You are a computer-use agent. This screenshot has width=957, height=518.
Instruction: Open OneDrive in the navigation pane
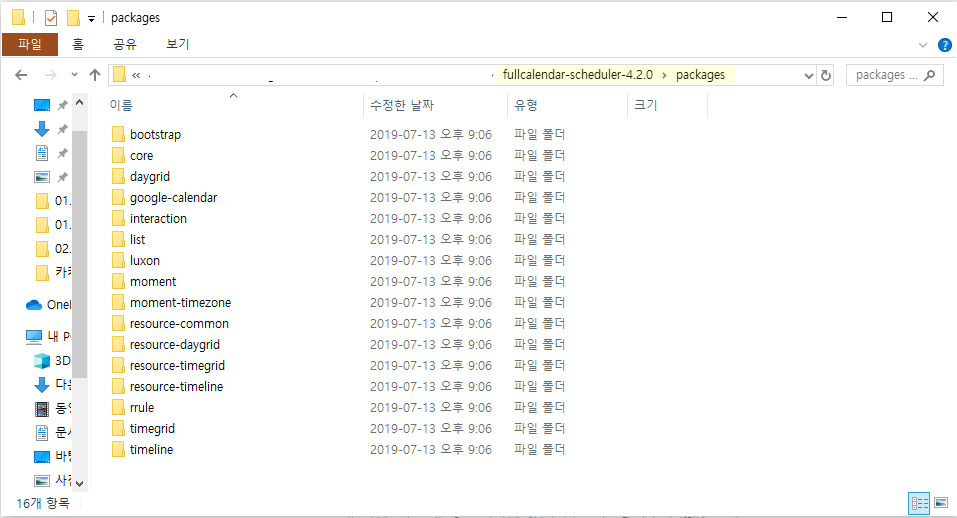tap(49, 304)
